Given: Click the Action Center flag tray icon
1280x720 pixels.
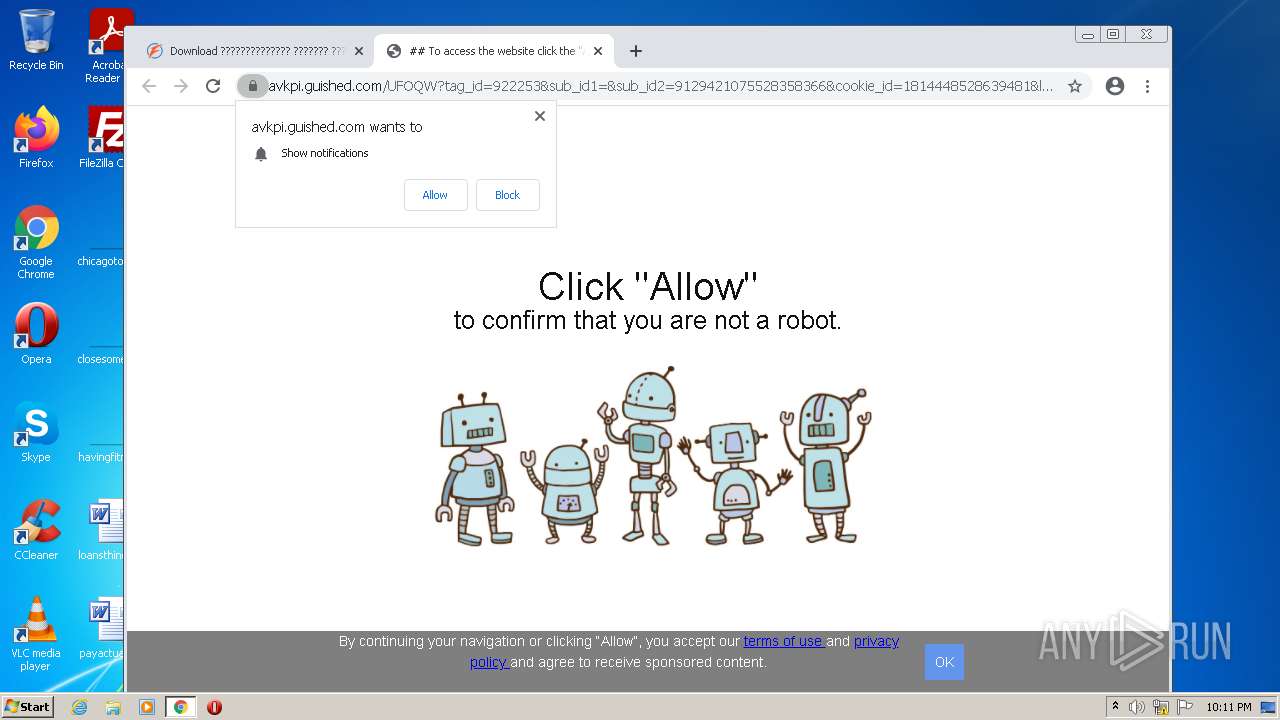Looking at the screenshot, I should point(1184,707).
